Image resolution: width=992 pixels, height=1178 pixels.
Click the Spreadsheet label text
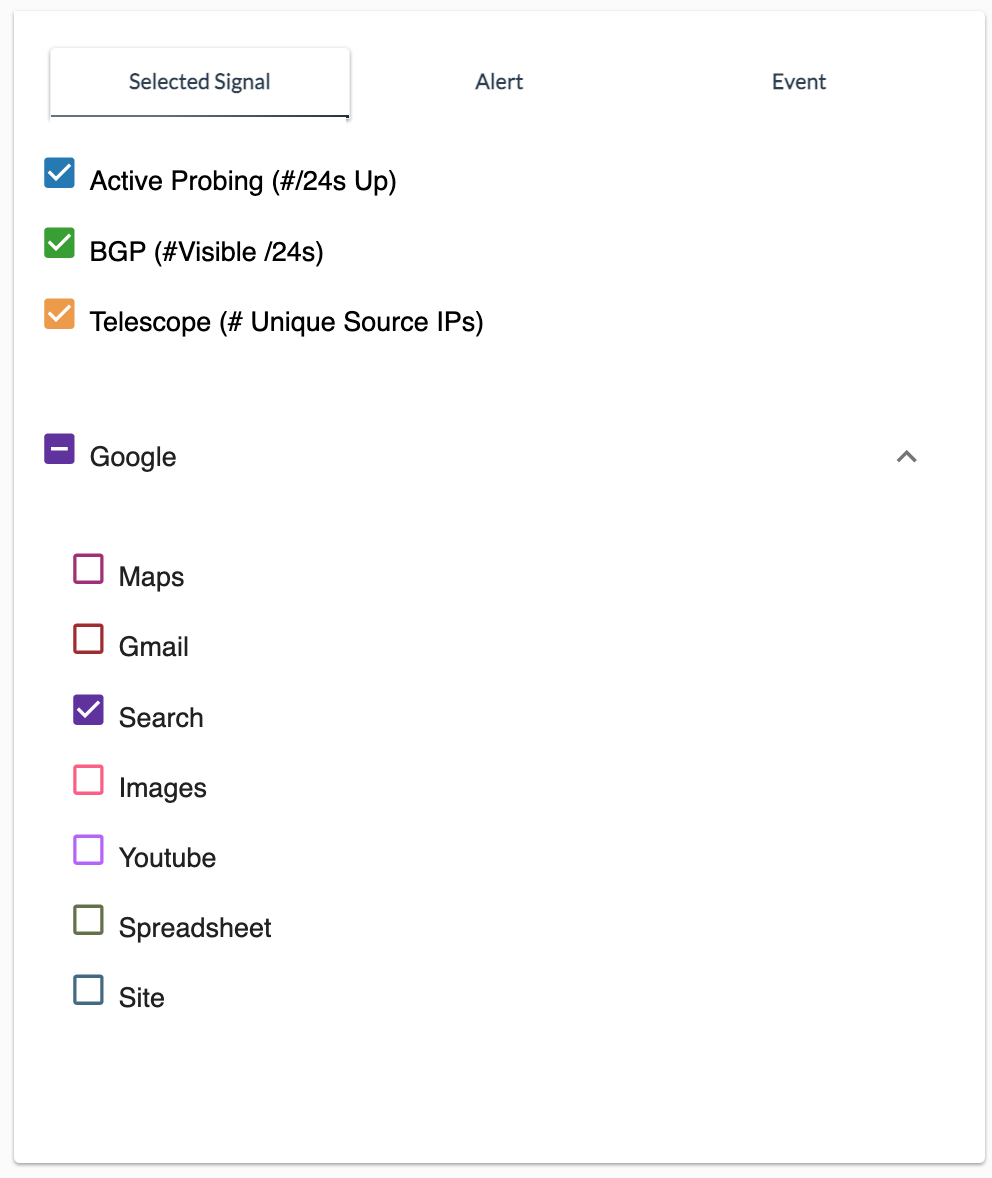(195, 928)
